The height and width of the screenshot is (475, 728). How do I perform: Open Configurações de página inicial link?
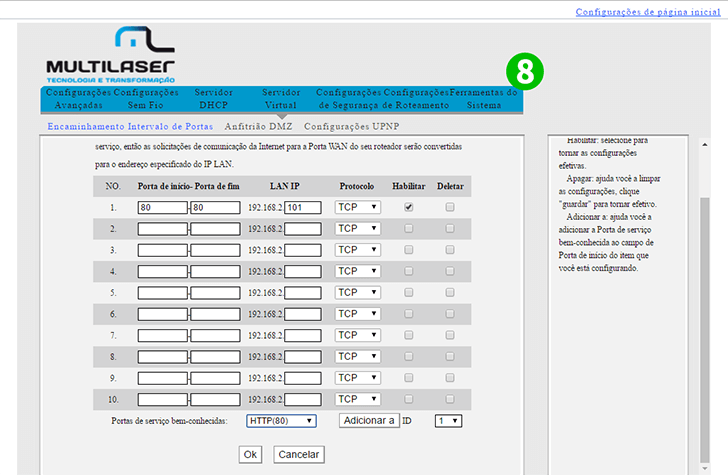pos(648,12)
